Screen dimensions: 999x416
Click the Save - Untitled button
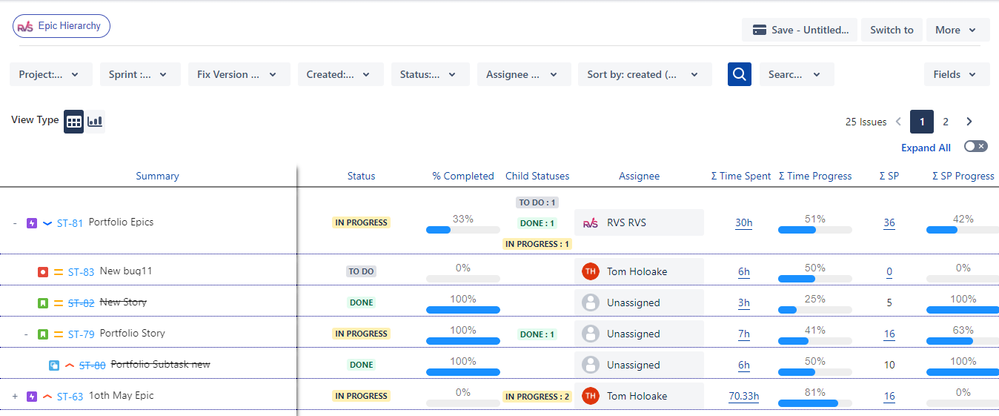(800, 30)
